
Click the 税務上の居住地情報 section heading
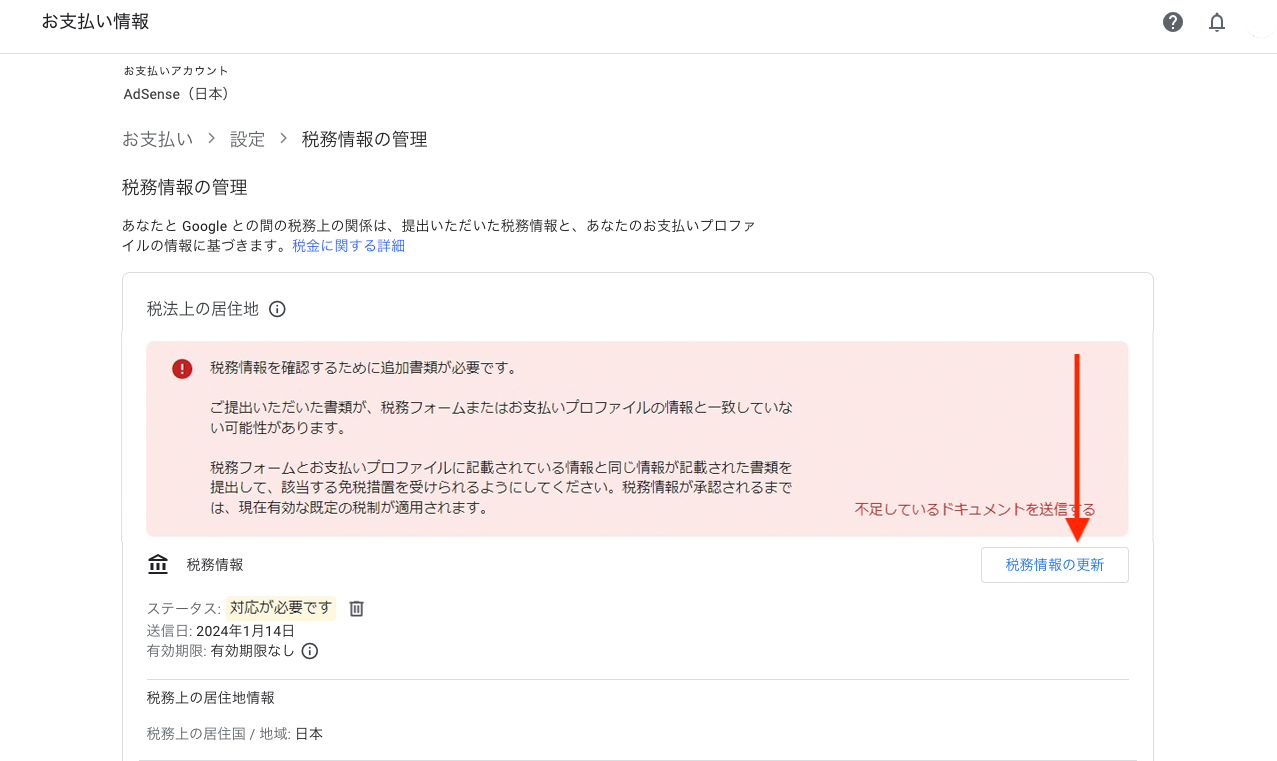210,697
